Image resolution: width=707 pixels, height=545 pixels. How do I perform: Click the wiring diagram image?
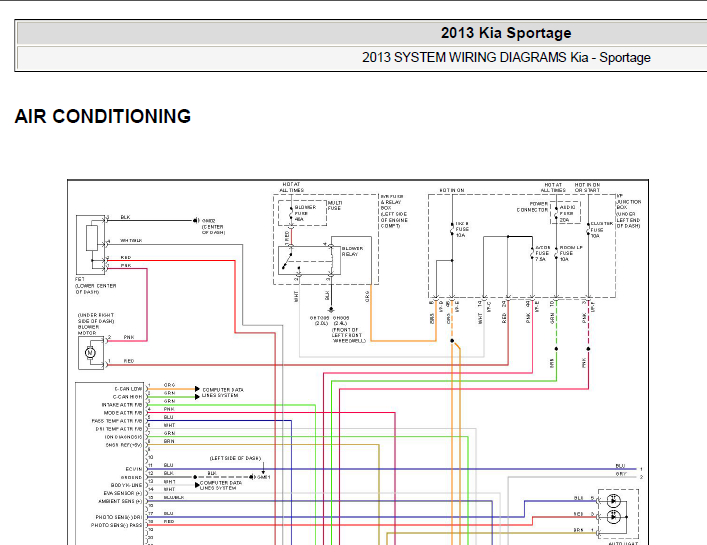[358, 362]
